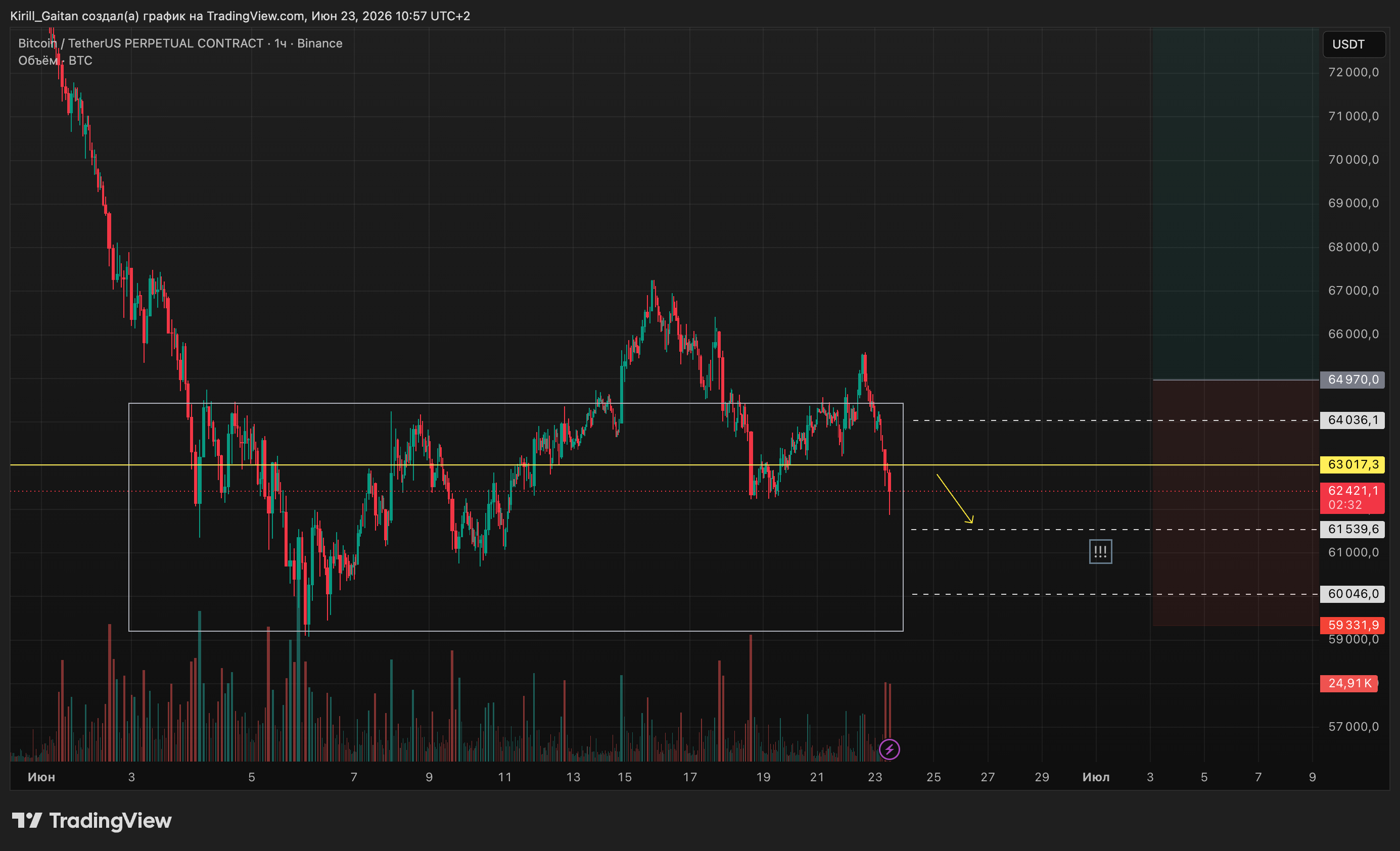
Task: Click date 11 on the time axis
Action: pyautogui.click(x=504, y=777)
